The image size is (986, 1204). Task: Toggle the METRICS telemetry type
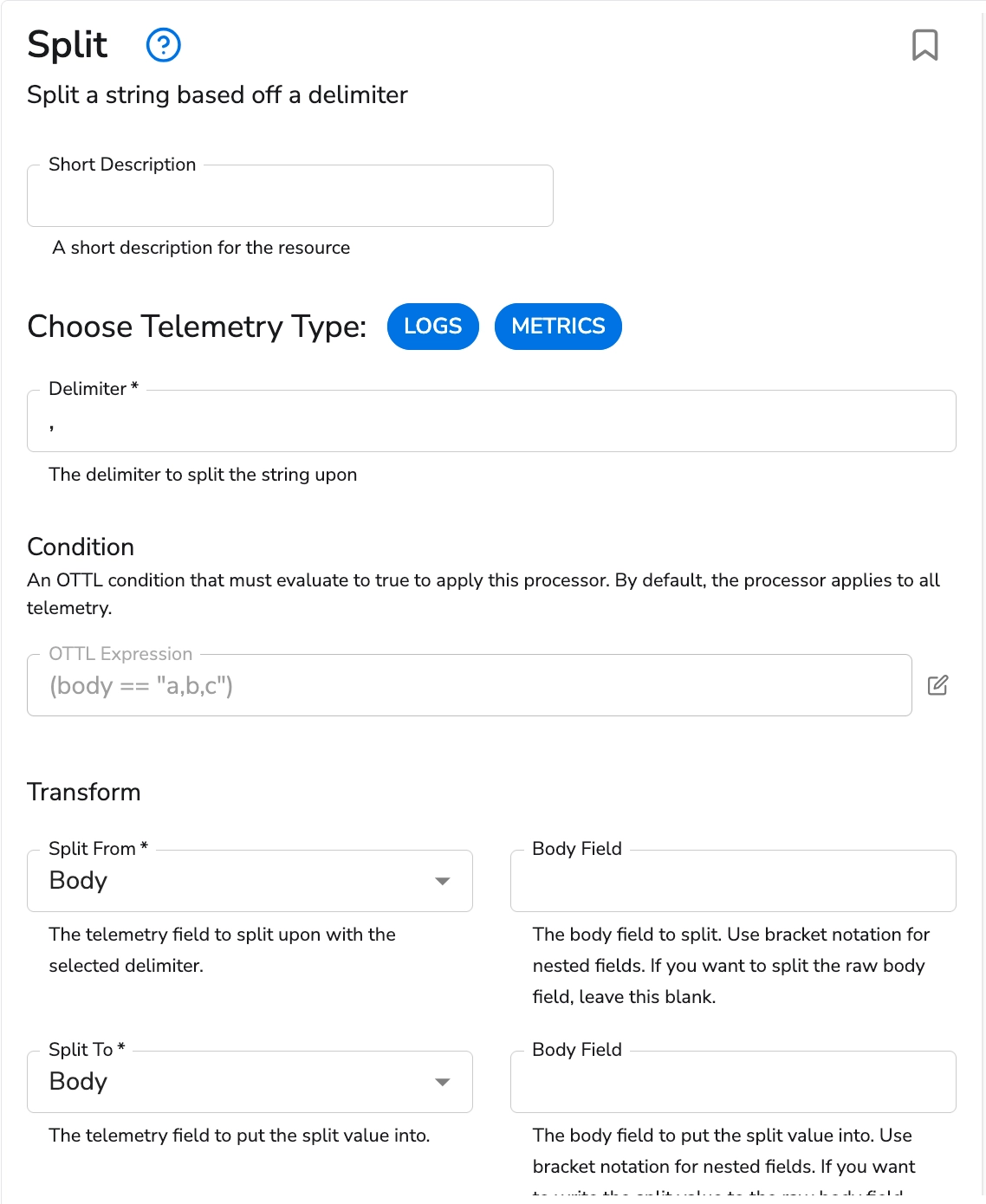pyautogui.click(x=558, y=327)
